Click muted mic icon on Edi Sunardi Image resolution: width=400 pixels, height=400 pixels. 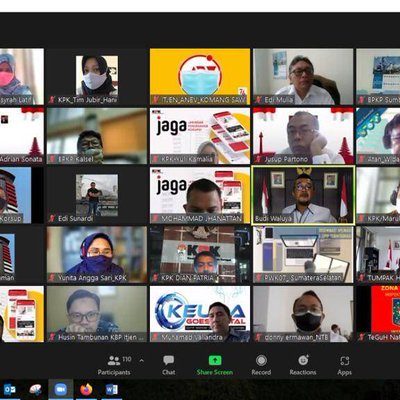(52, 218)
